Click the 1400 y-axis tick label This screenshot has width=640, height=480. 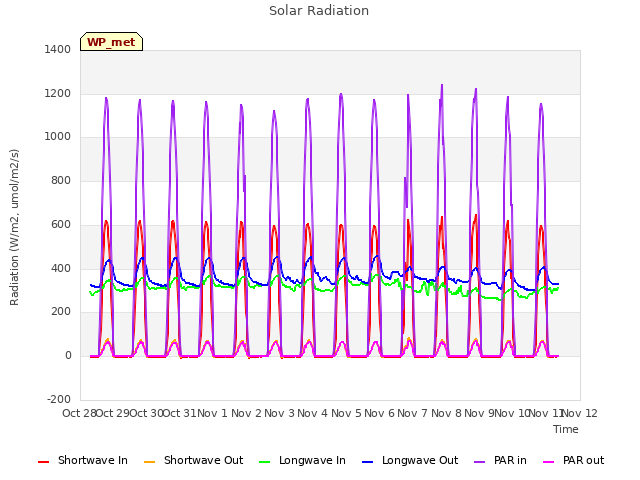[58, 49]
